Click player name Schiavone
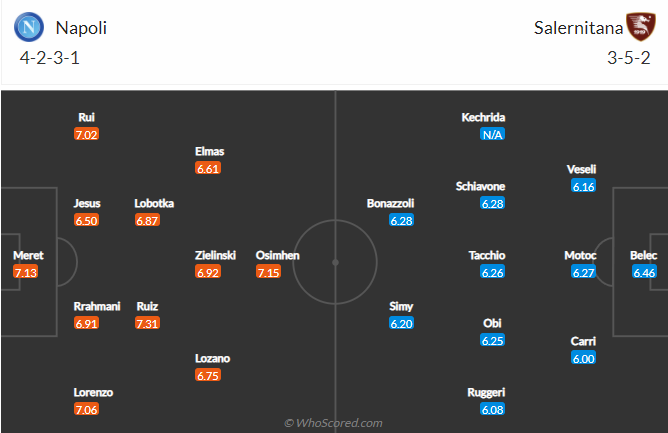Viewport: 668px width, 433px height. click(x=480, y=186)
